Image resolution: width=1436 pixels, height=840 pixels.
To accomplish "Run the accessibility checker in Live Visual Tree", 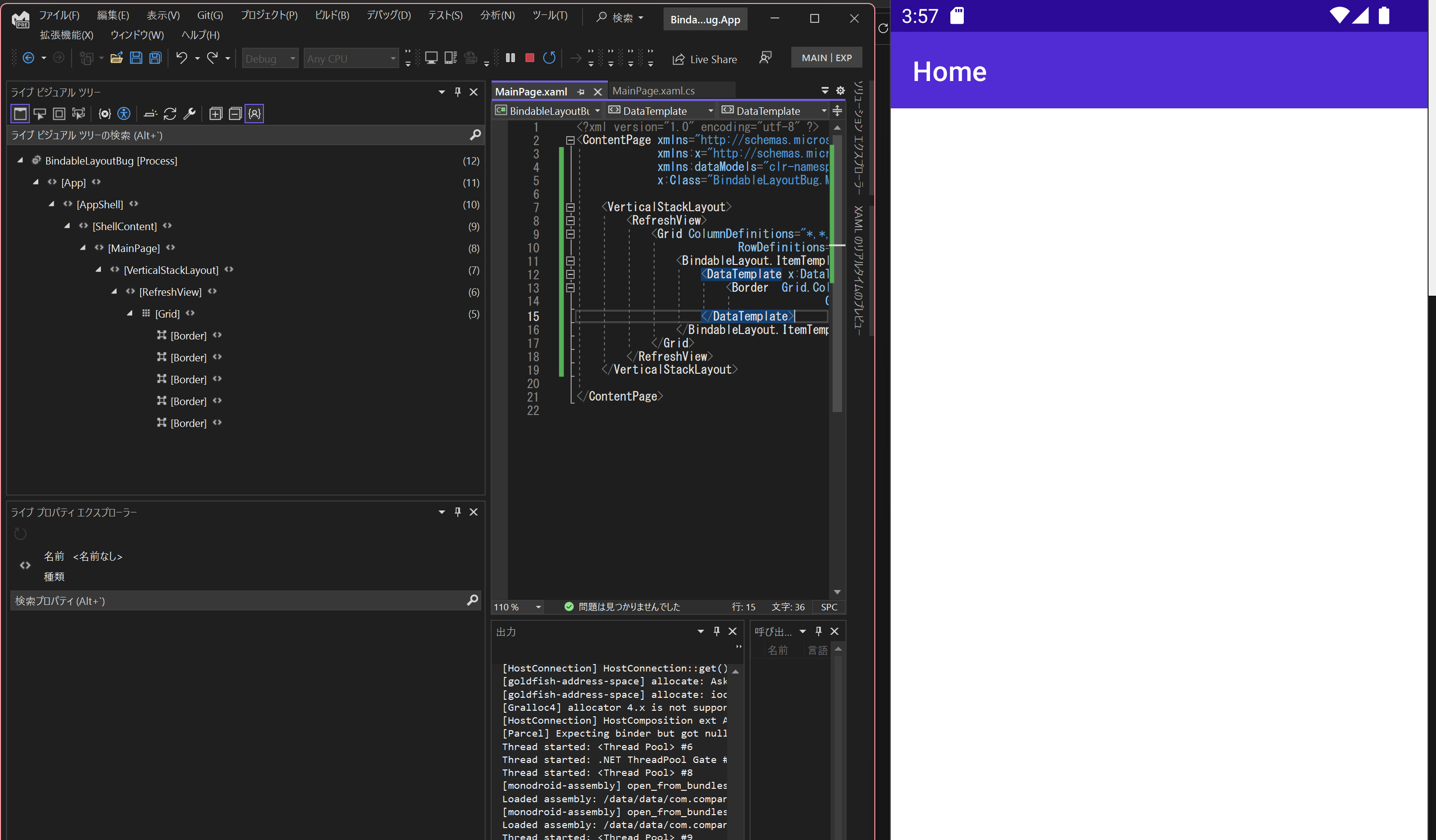I will tap(124, 113).
